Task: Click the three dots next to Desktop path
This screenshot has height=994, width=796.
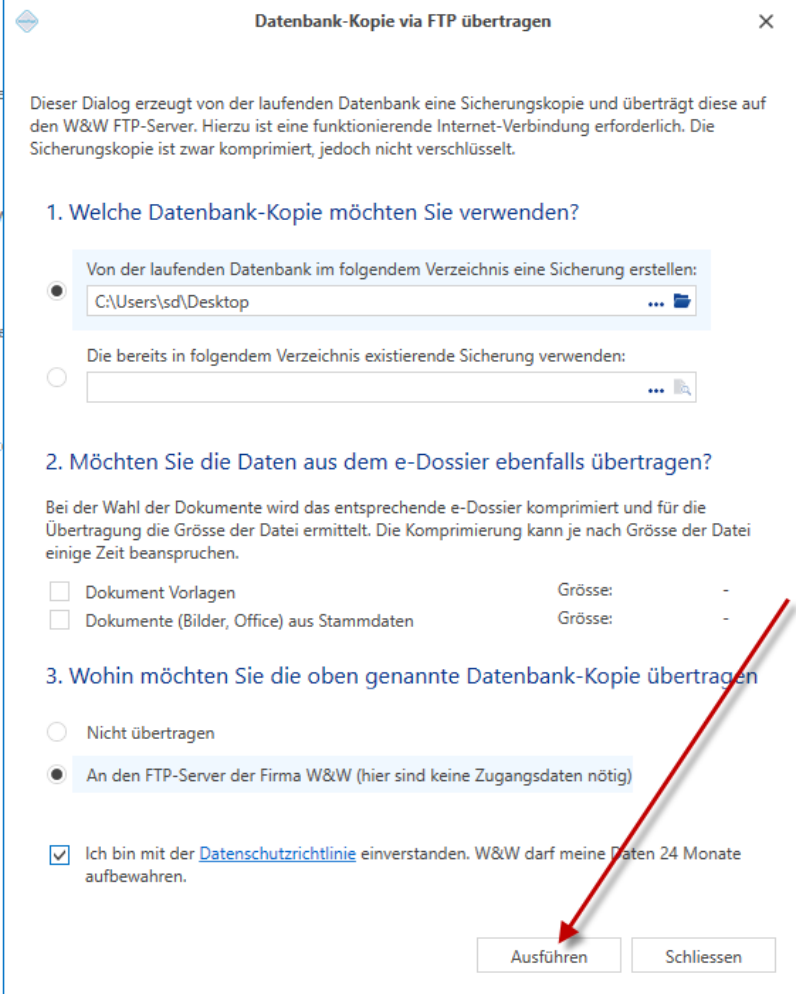Action: pos(656,304)
